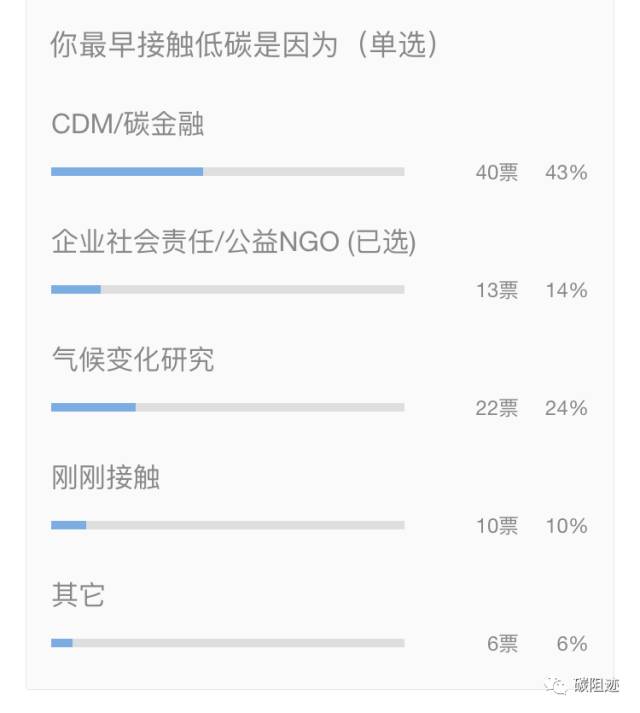Screen dimensions: 640x713
Task: Pick the 刚刚接触 poll option
Action: pos(105,477)
